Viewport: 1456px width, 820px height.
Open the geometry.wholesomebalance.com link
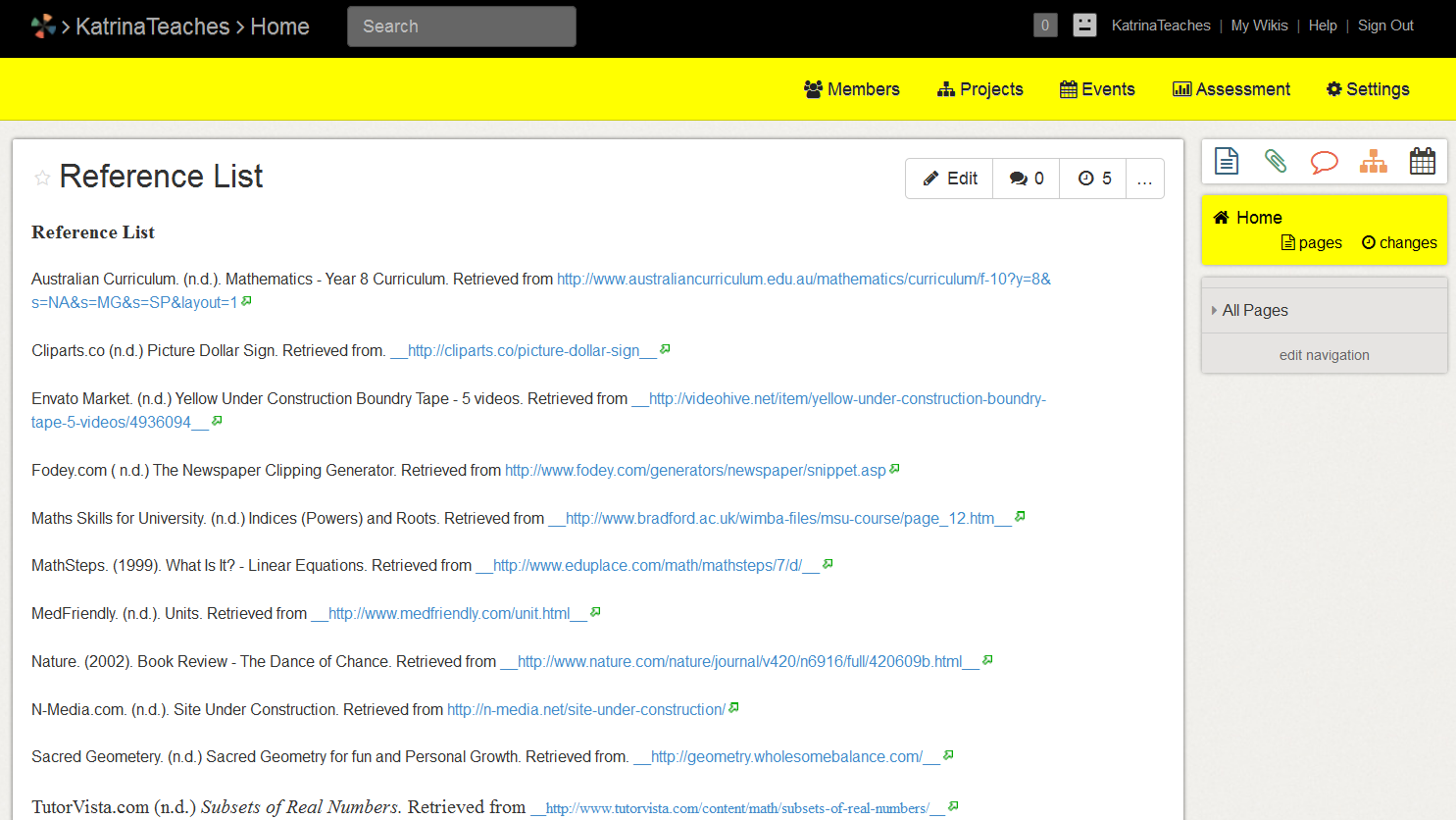tap(786, 756)
